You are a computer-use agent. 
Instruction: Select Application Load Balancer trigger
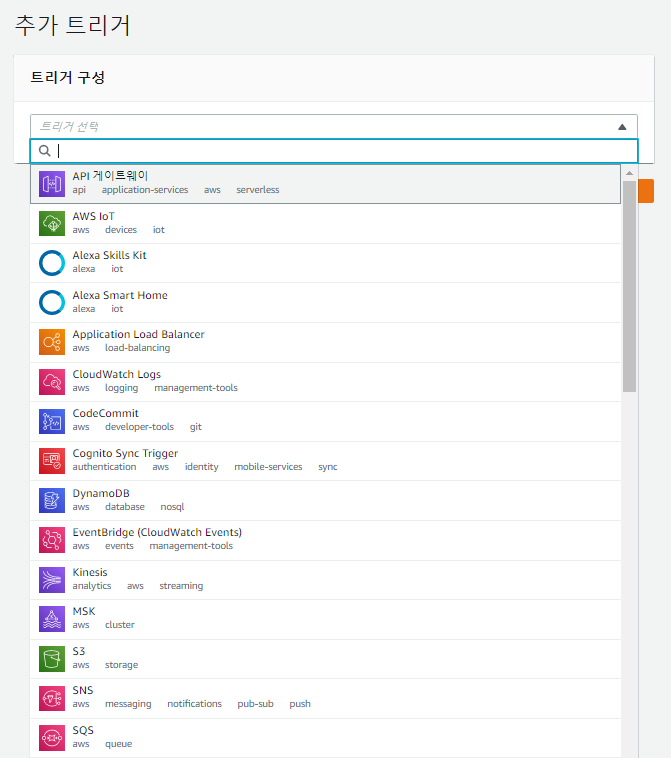coord(325,342)
